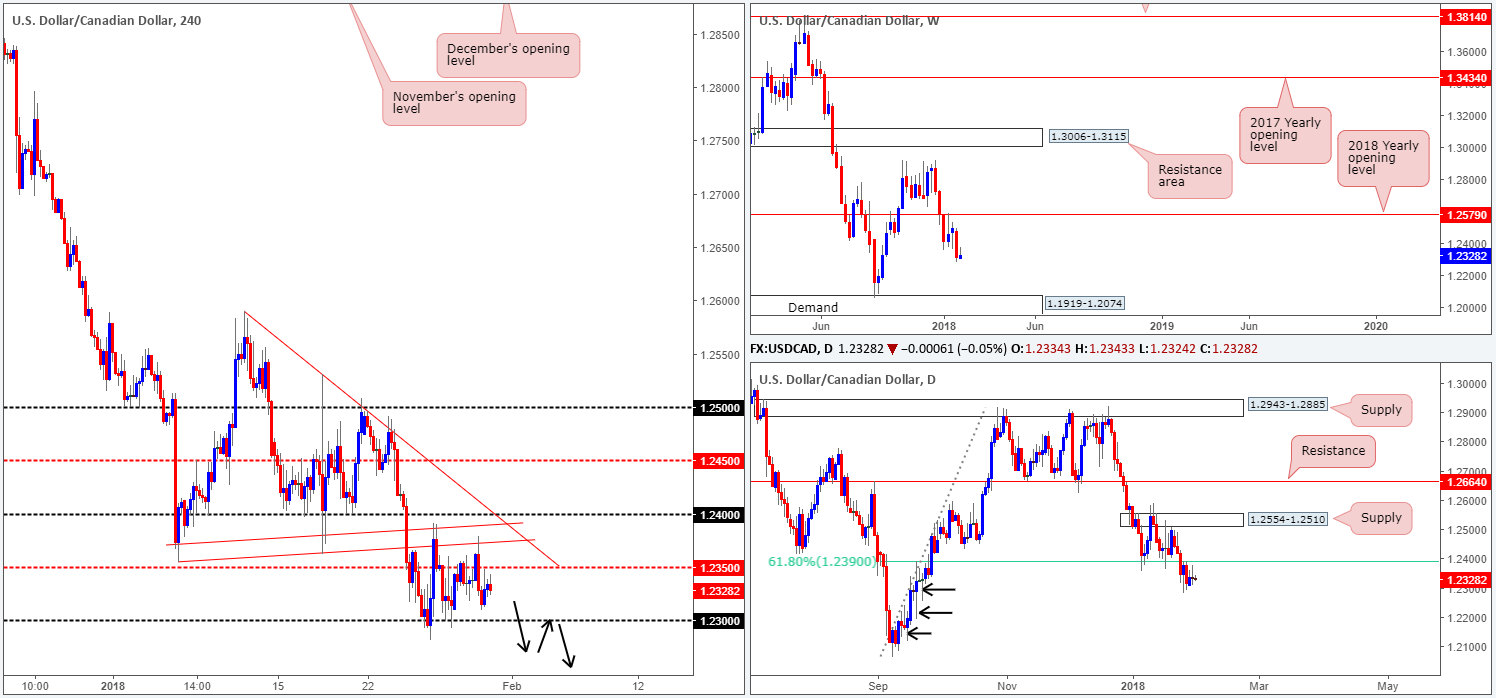Click the 1.25000 price label on the 4-hour chart
1496x698 pixels.
pyautogui.click(x=719, y=408)
